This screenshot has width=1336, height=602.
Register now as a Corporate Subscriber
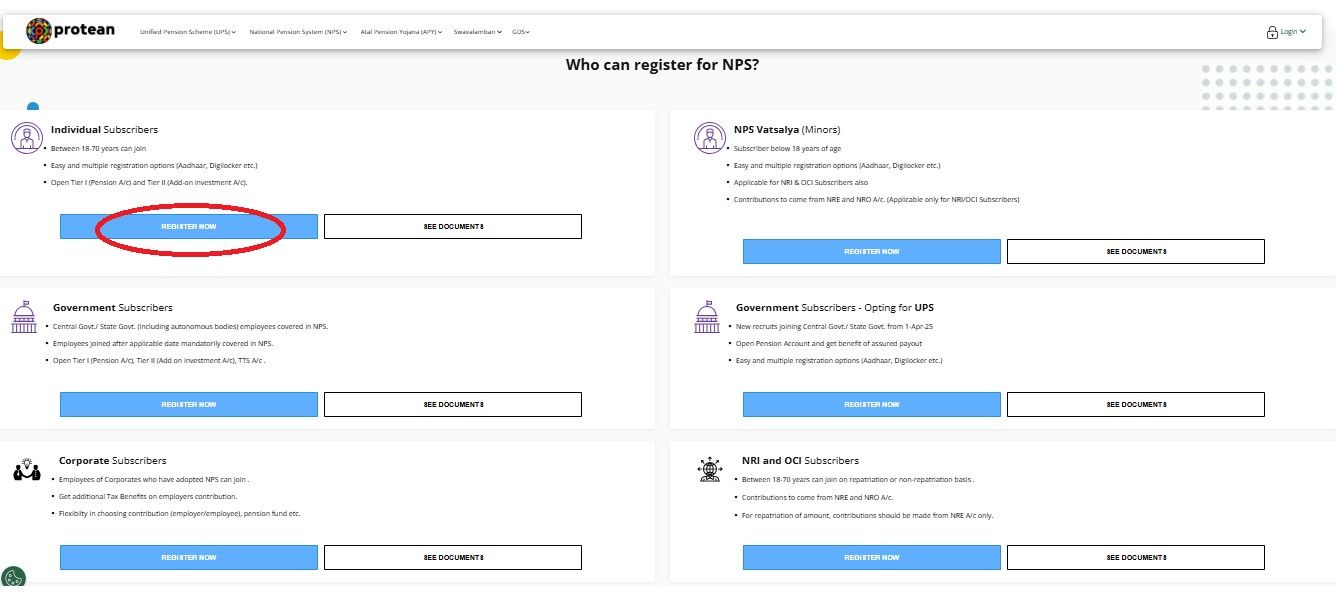pos(189,557)
